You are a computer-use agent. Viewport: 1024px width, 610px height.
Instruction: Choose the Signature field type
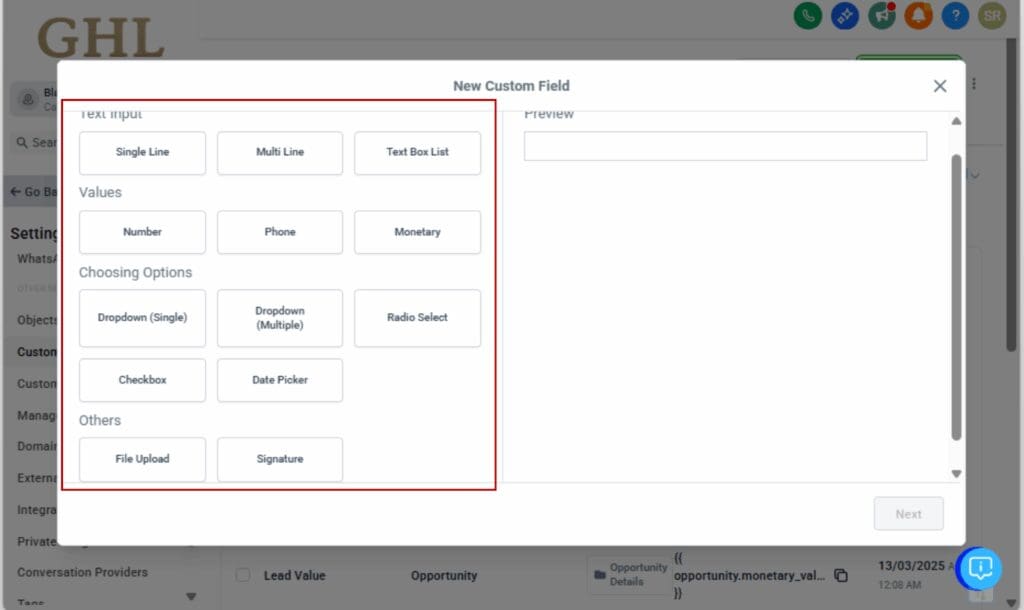click(x=280, y=459)
